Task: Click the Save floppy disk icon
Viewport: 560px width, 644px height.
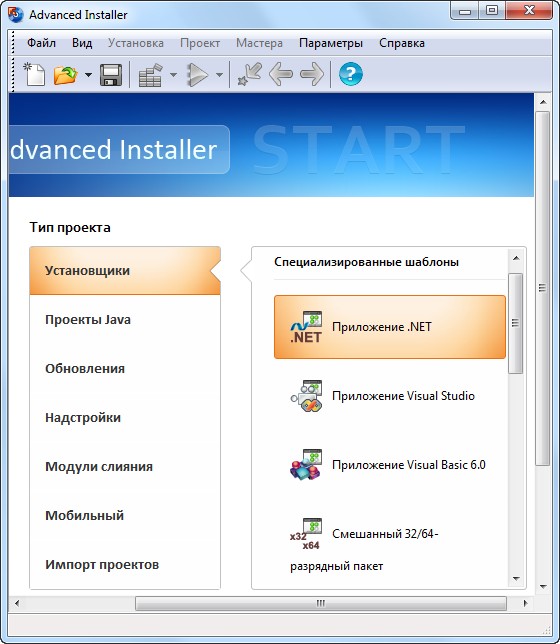Action: (111, 75)
